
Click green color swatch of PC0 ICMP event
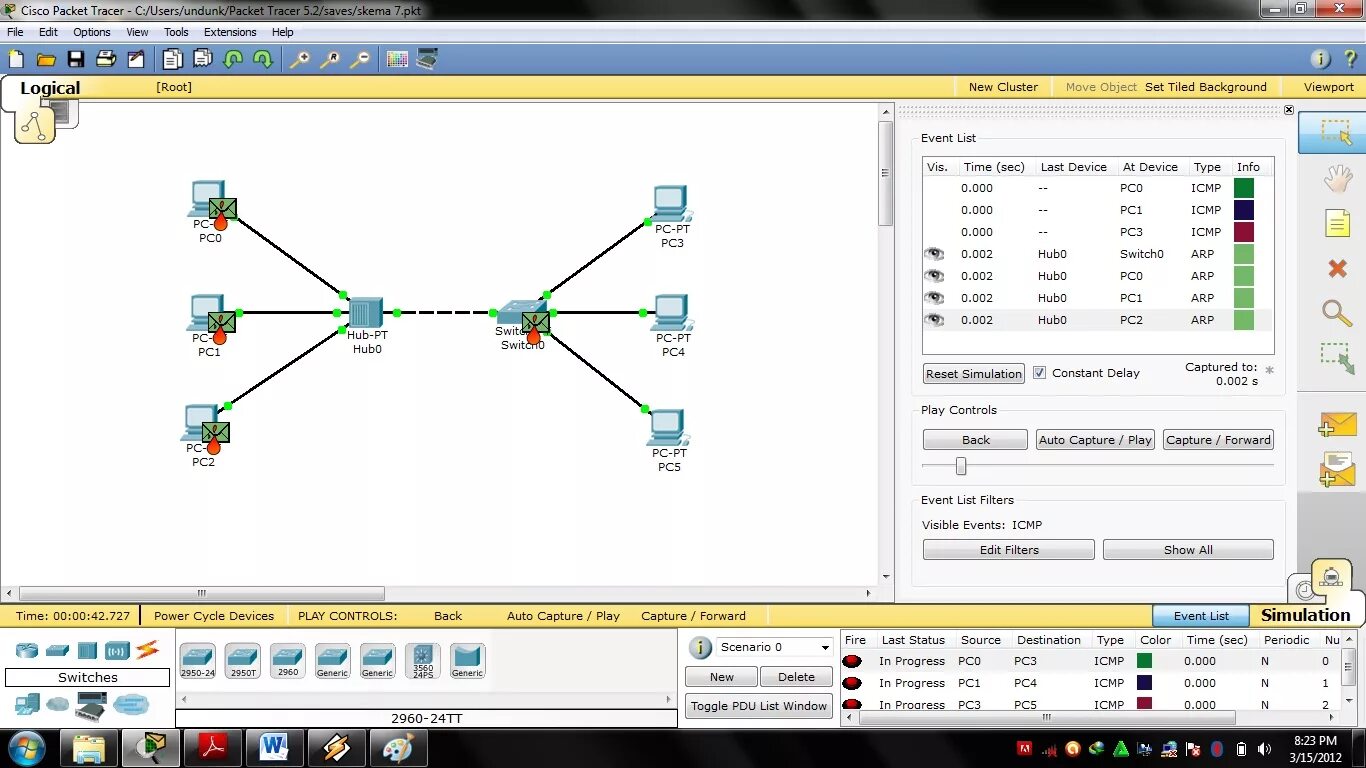point(1244,188)
